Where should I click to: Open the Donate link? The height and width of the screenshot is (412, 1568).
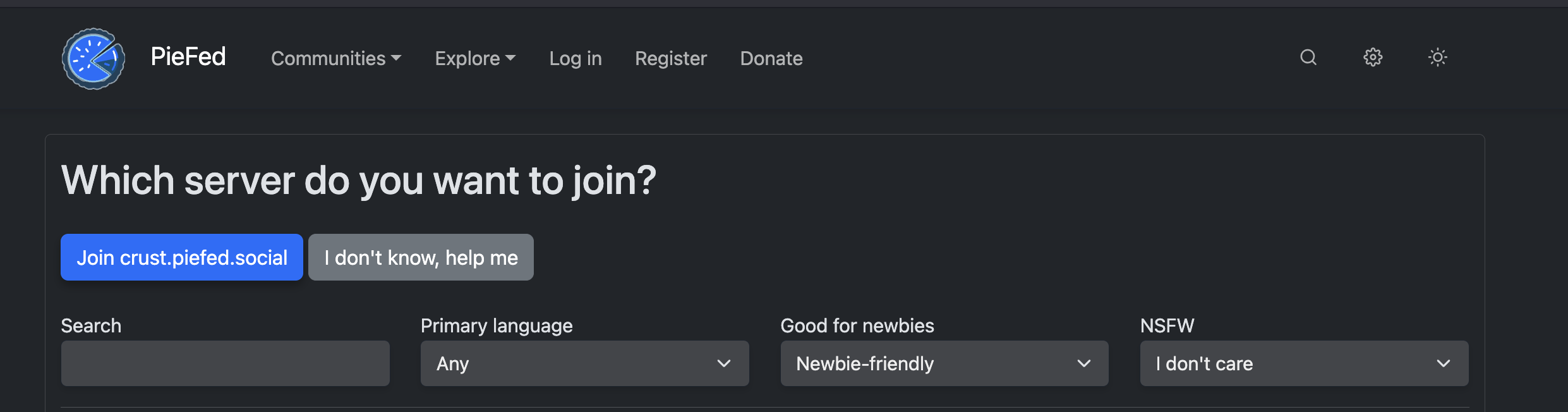click(x=771, y=58)
